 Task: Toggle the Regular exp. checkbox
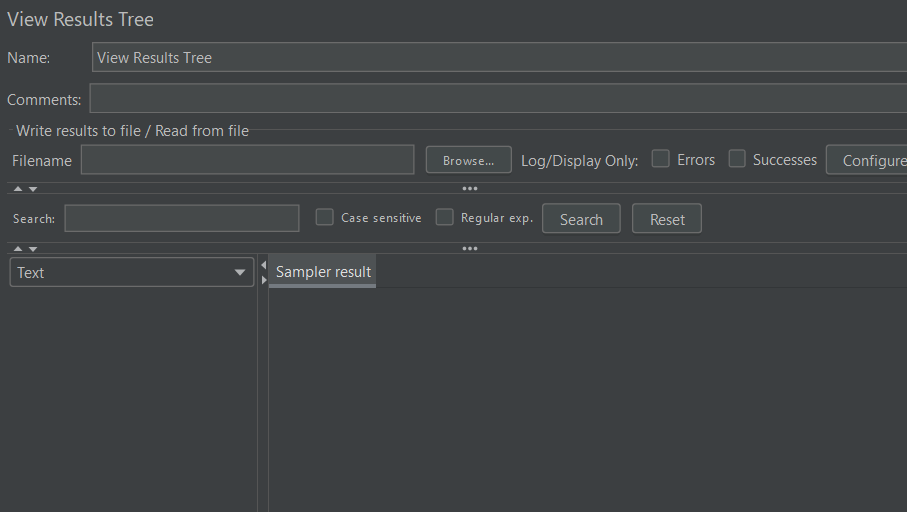pos(444,218)
